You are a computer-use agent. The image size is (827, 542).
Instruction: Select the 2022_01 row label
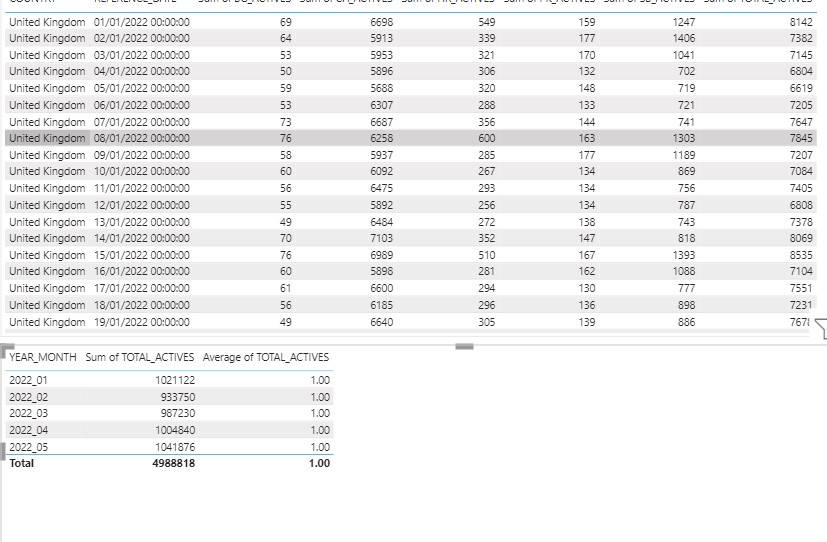tap(28, 380)
